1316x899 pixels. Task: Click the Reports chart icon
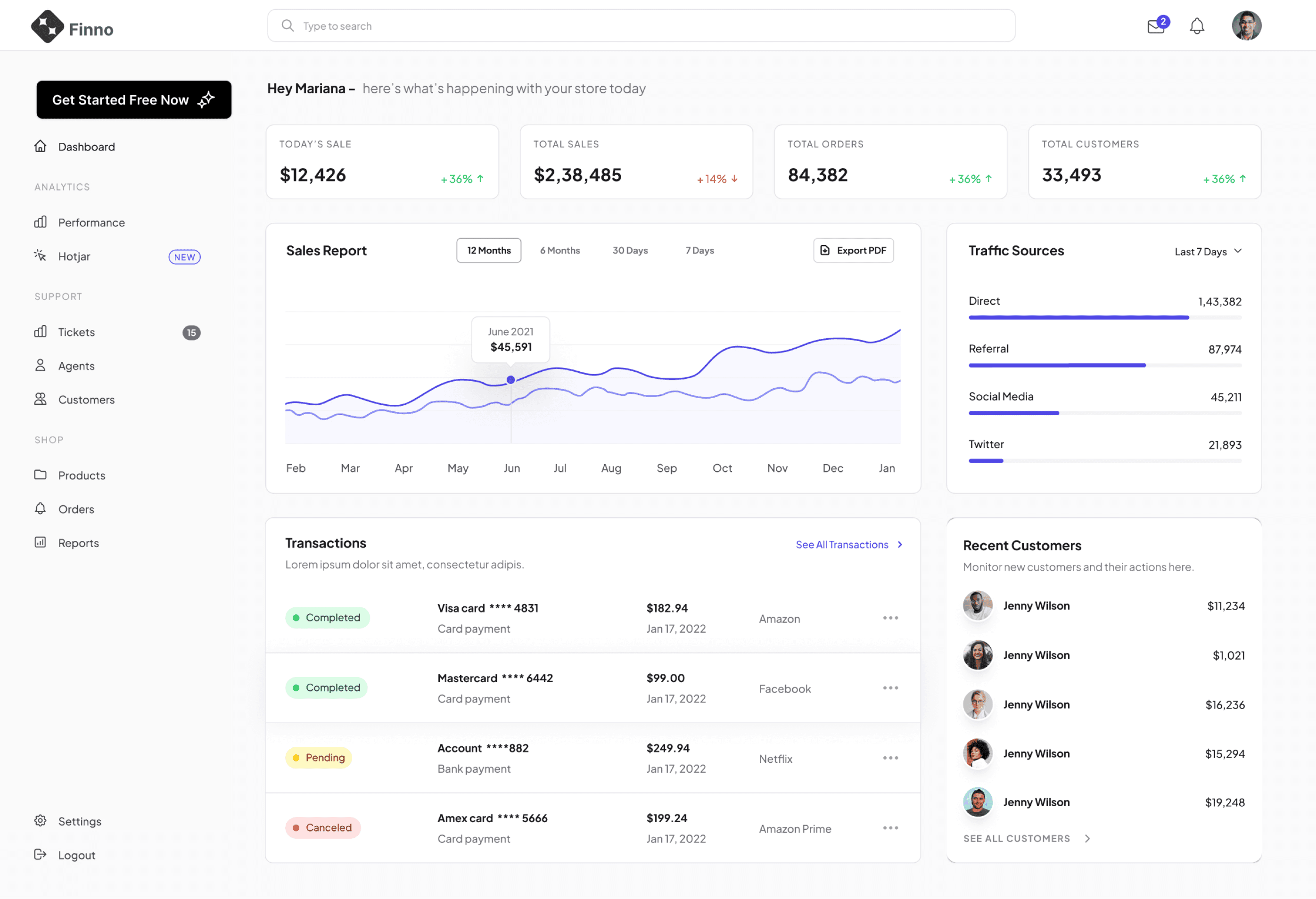click(x=40, y=542)
